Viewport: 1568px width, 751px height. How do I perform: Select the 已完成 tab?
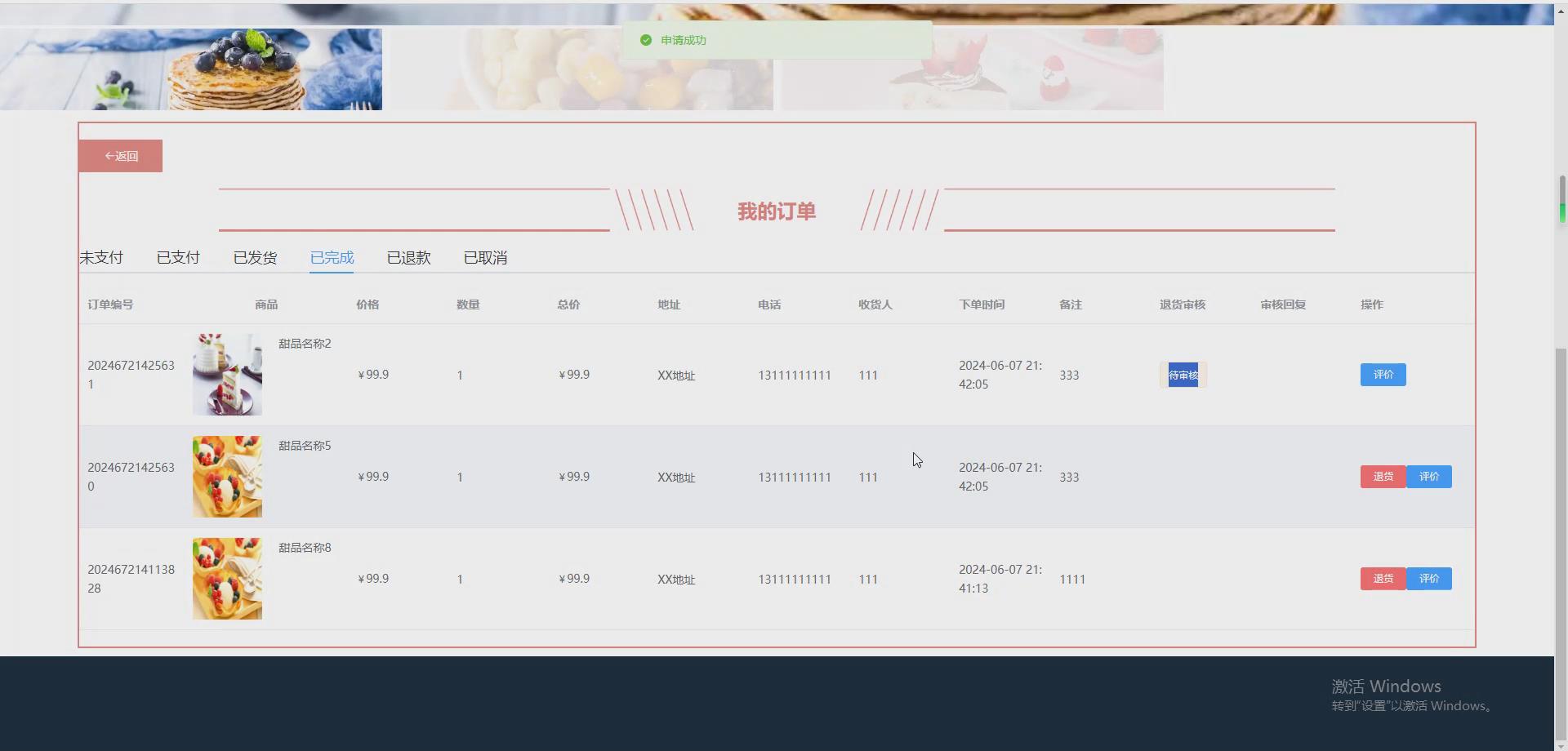[332, 258]
